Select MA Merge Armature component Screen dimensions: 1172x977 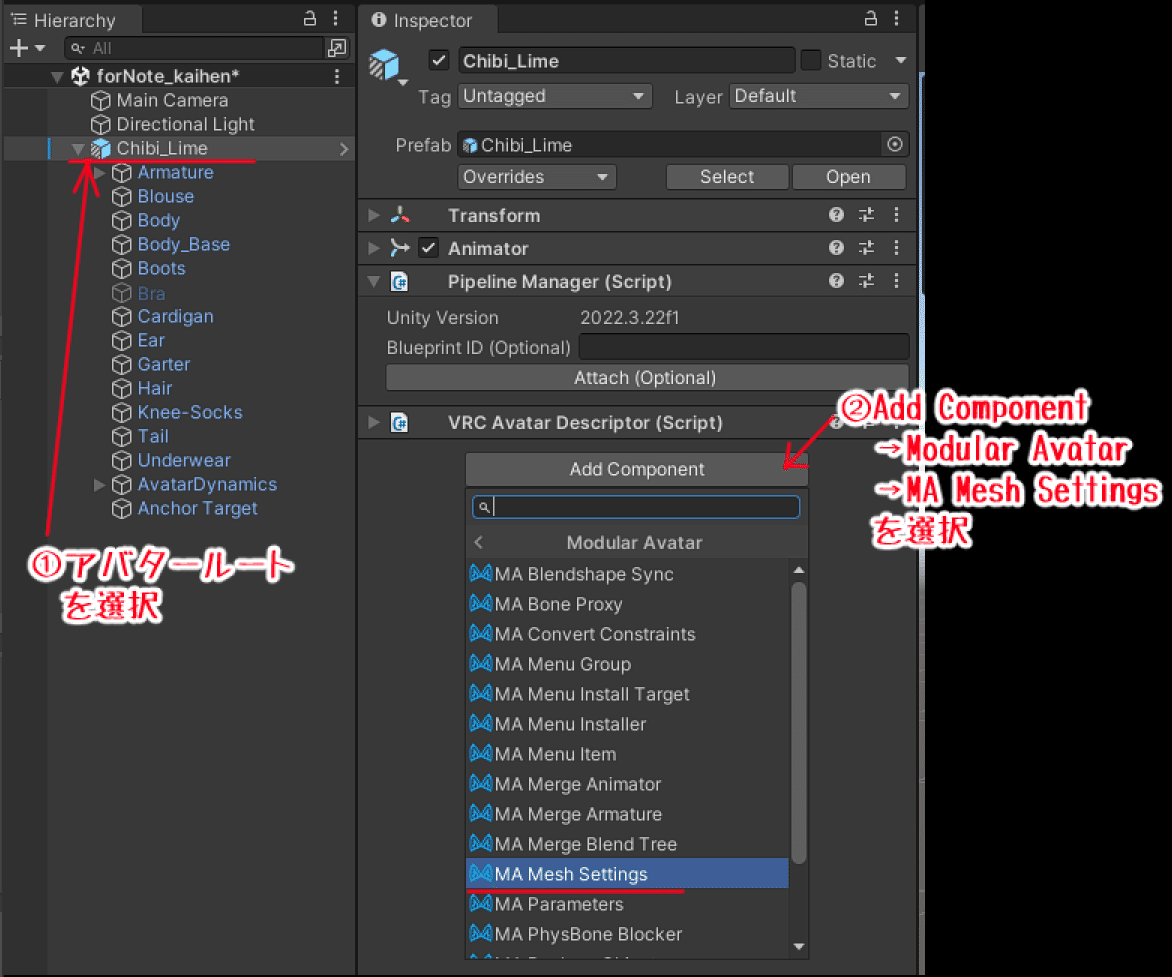point(627,814)
